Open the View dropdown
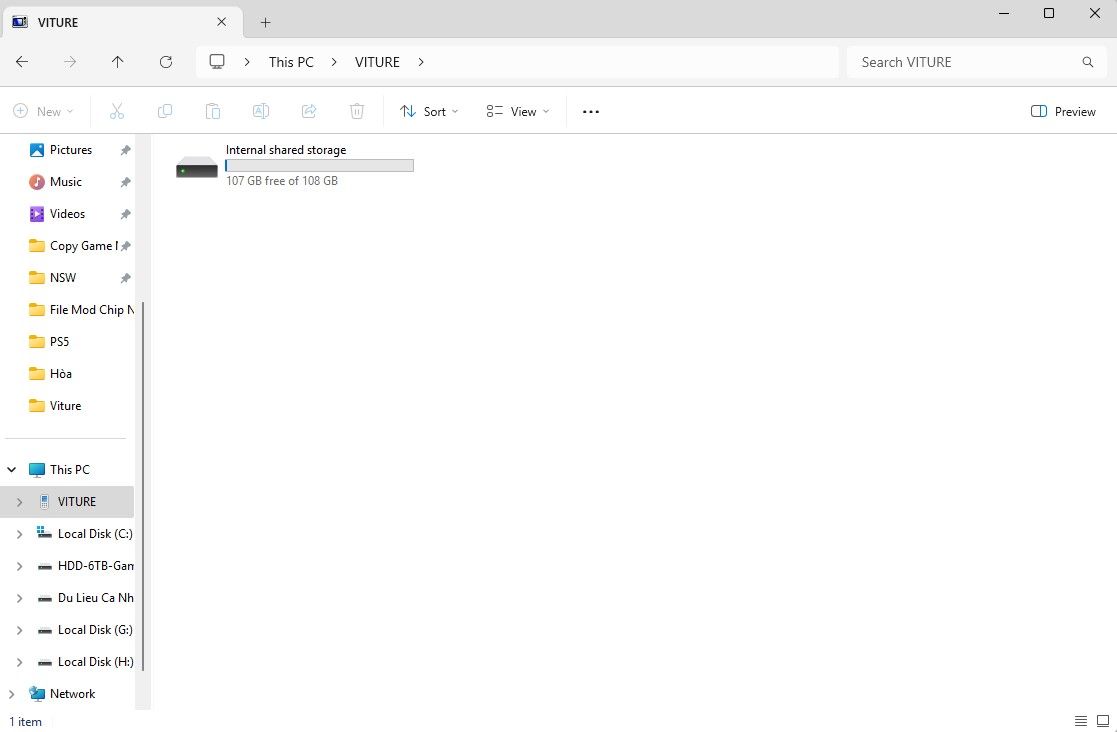The height and width of the screenshot is (732, 1117). point(518,112)
